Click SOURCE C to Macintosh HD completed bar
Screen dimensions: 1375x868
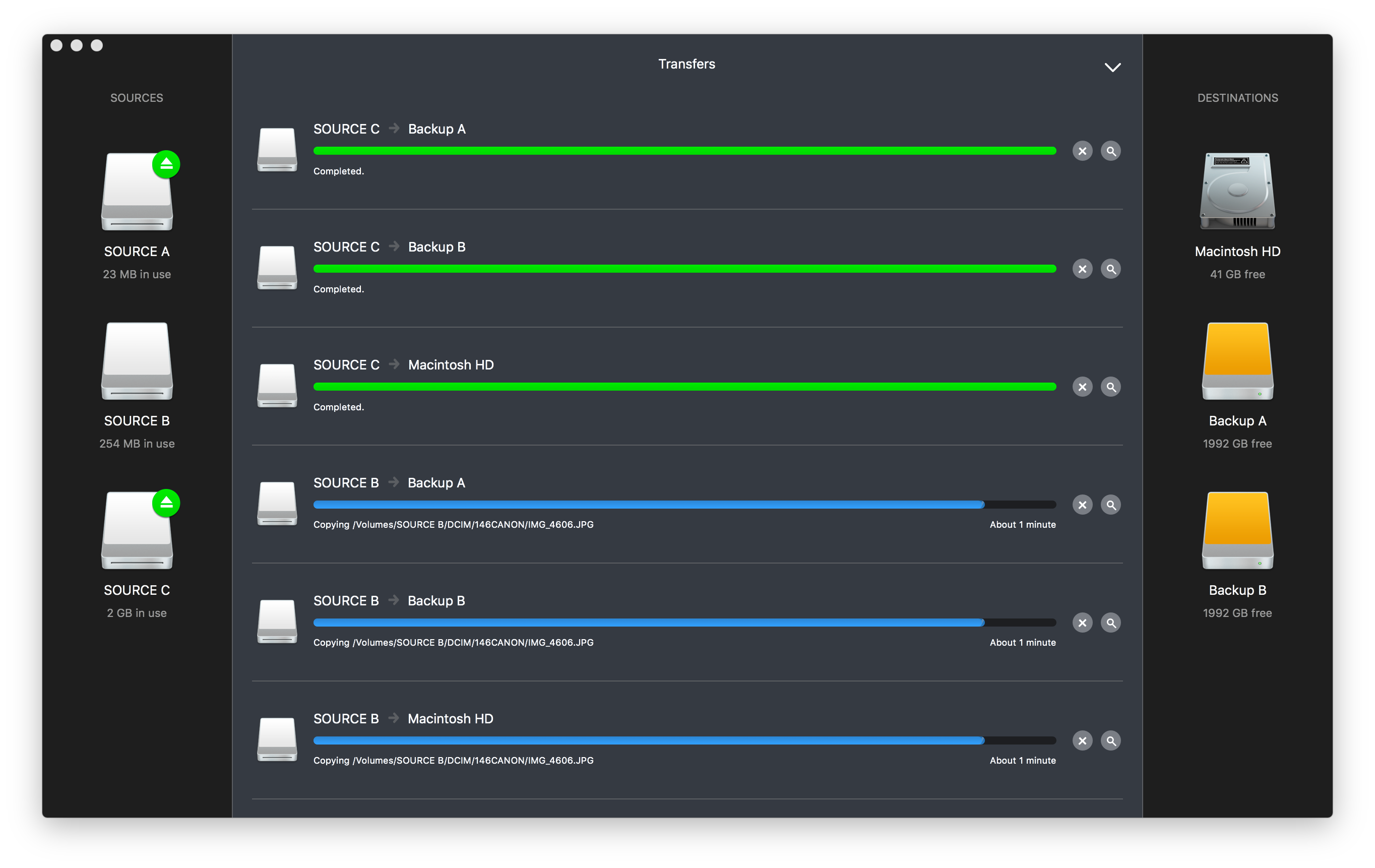(x=684, y=387)
